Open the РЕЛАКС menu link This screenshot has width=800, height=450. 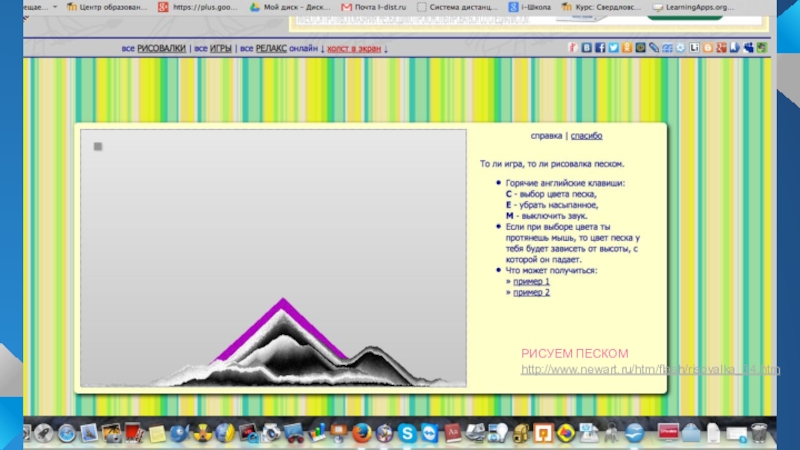(271, 48)
